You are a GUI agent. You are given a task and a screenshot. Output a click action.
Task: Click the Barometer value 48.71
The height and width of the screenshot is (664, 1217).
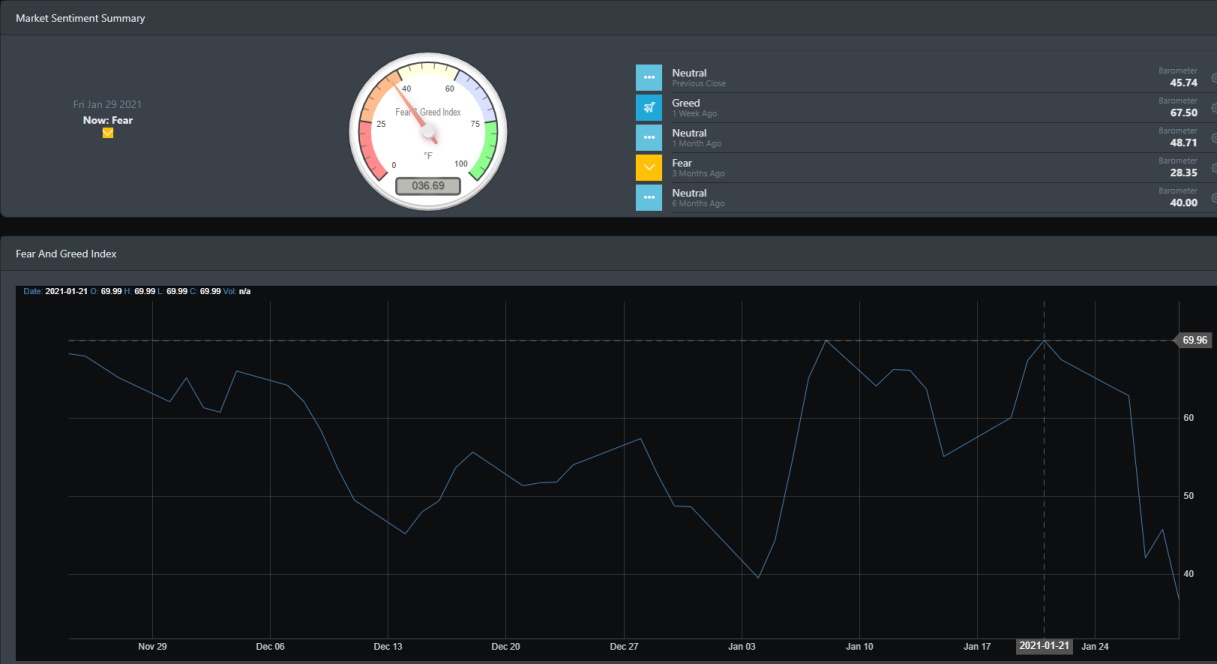pyautogui.click(x=1183, y=143)
